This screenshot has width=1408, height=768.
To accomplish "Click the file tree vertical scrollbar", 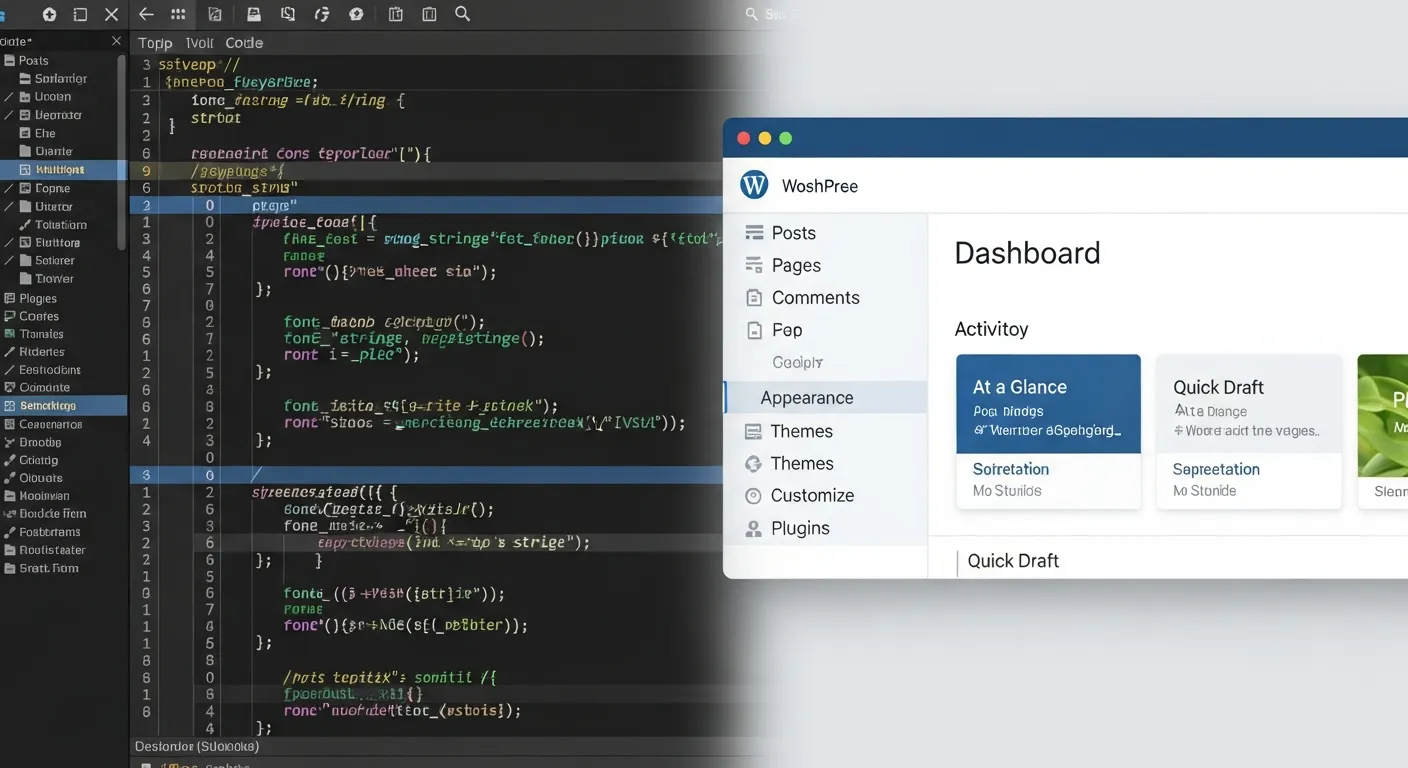I will click(123, 150).
